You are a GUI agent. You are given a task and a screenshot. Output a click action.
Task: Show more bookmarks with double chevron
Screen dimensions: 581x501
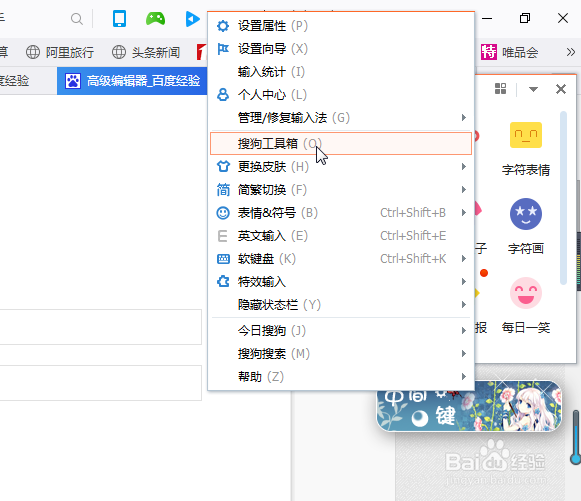tap(571, 52)
